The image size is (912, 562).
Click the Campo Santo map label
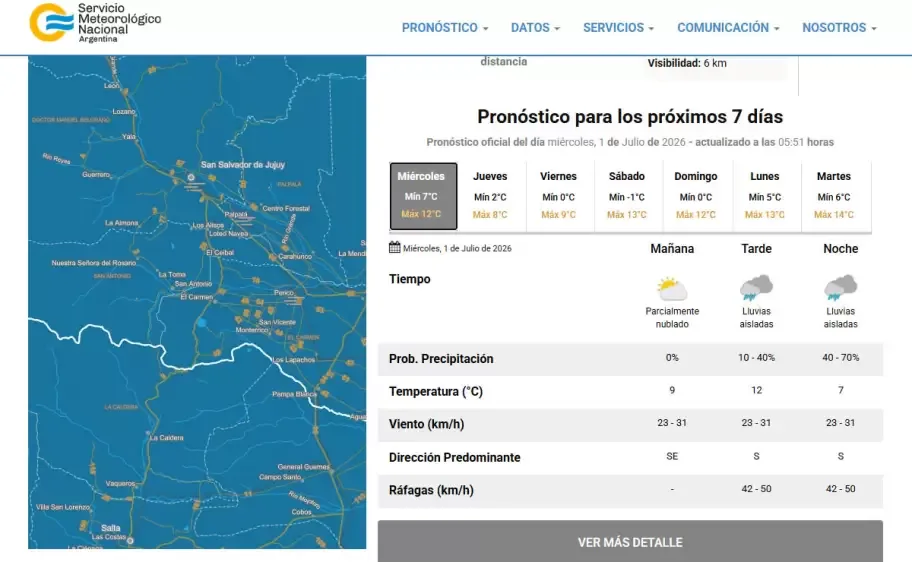point(280,476)
